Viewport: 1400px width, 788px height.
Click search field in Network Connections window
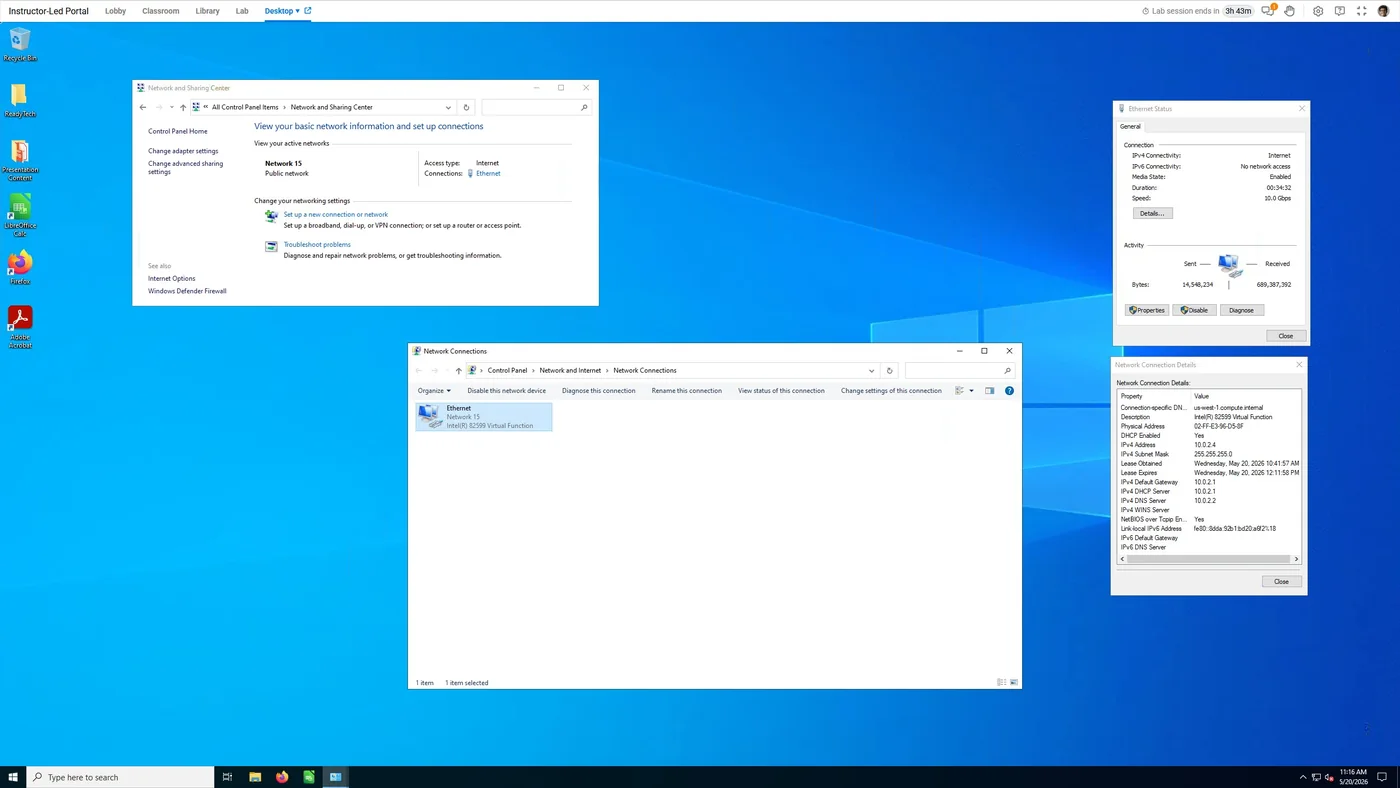[960, 370]
